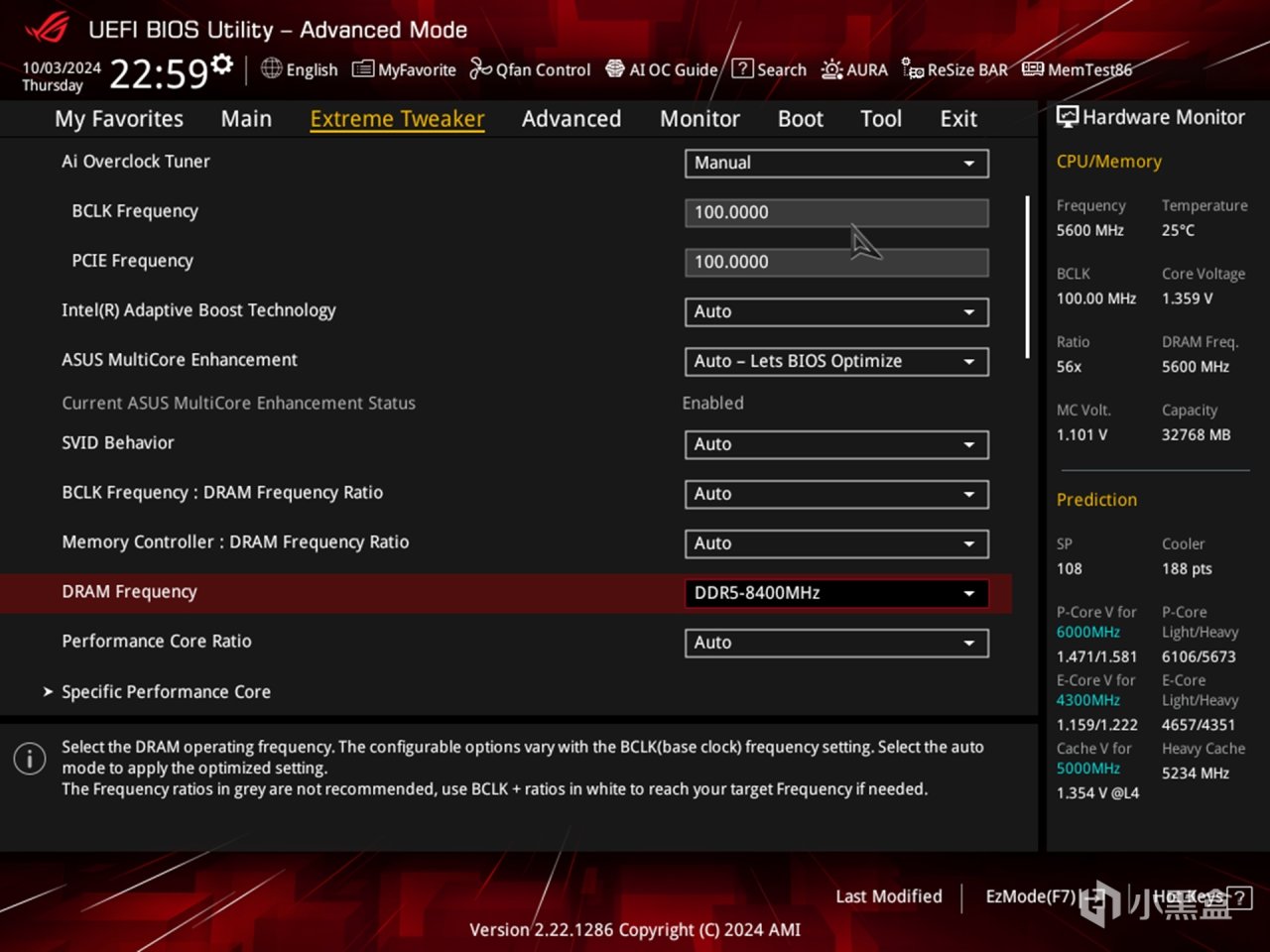Expand ASUS MultiCore Enhancement dropdown

click(836, 361)
